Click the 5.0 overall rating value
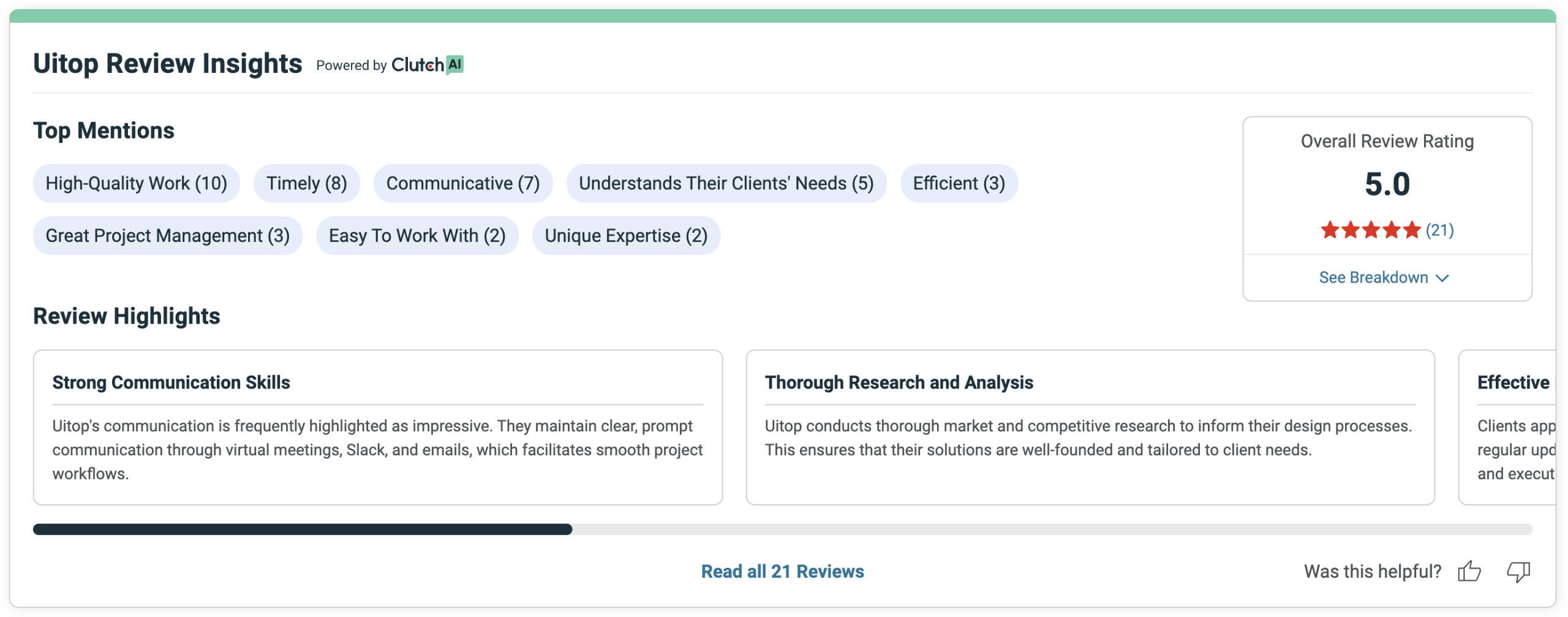The image size is (1568, 617). point(1387,184)
